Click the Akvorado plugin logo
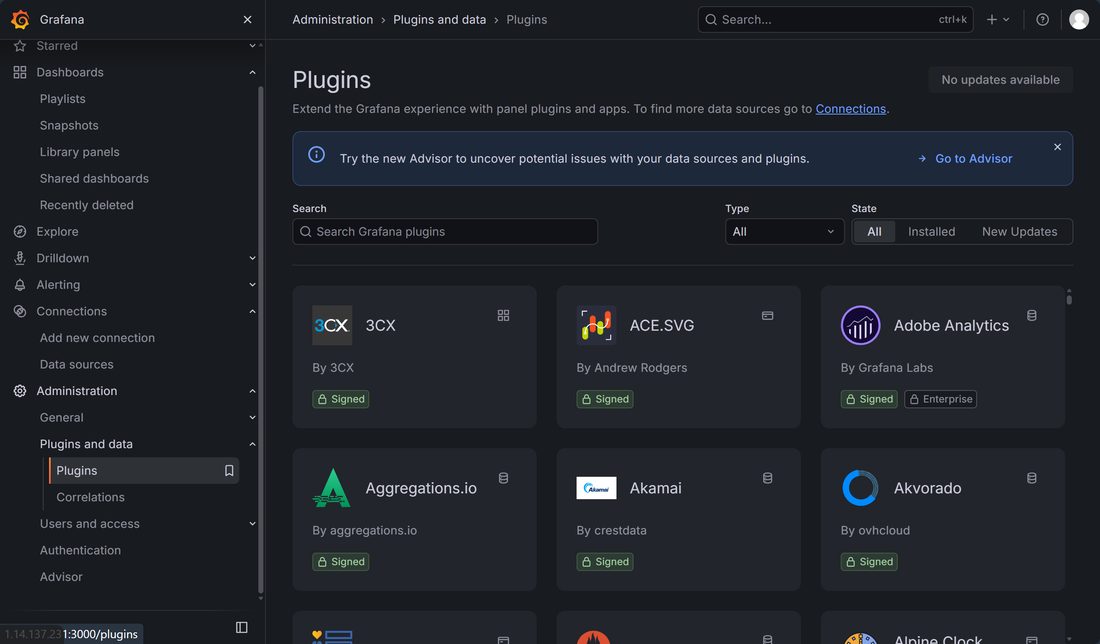 tap(860, 488)
